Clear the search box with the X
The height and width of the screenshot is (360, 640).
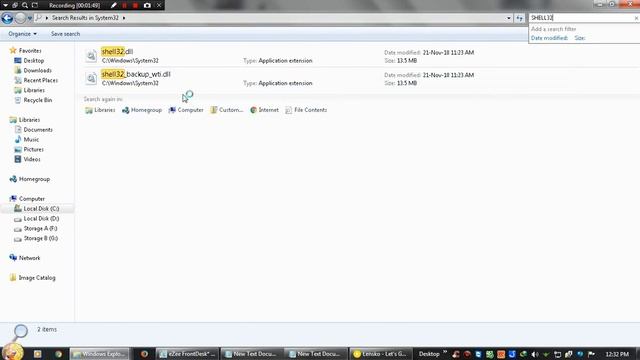coord(636,18)
